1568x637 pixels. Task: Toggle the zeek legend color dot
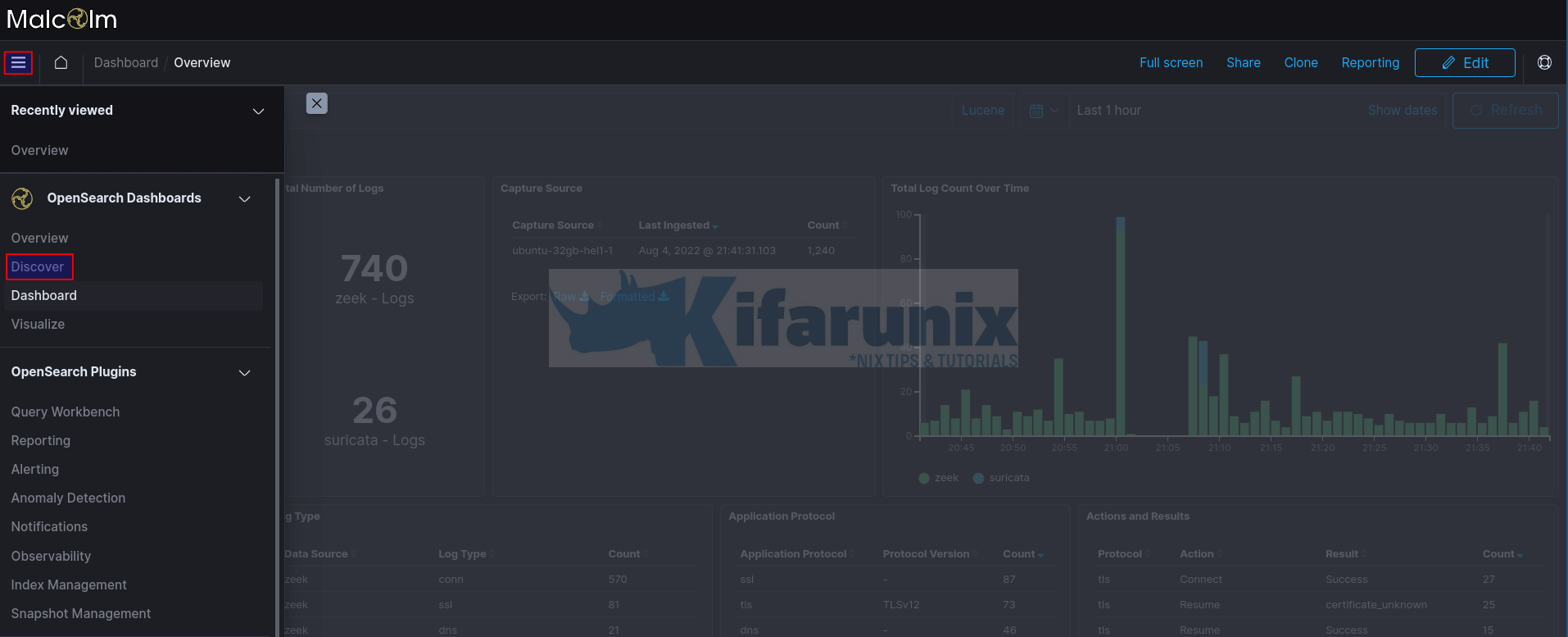click(924, 479)
